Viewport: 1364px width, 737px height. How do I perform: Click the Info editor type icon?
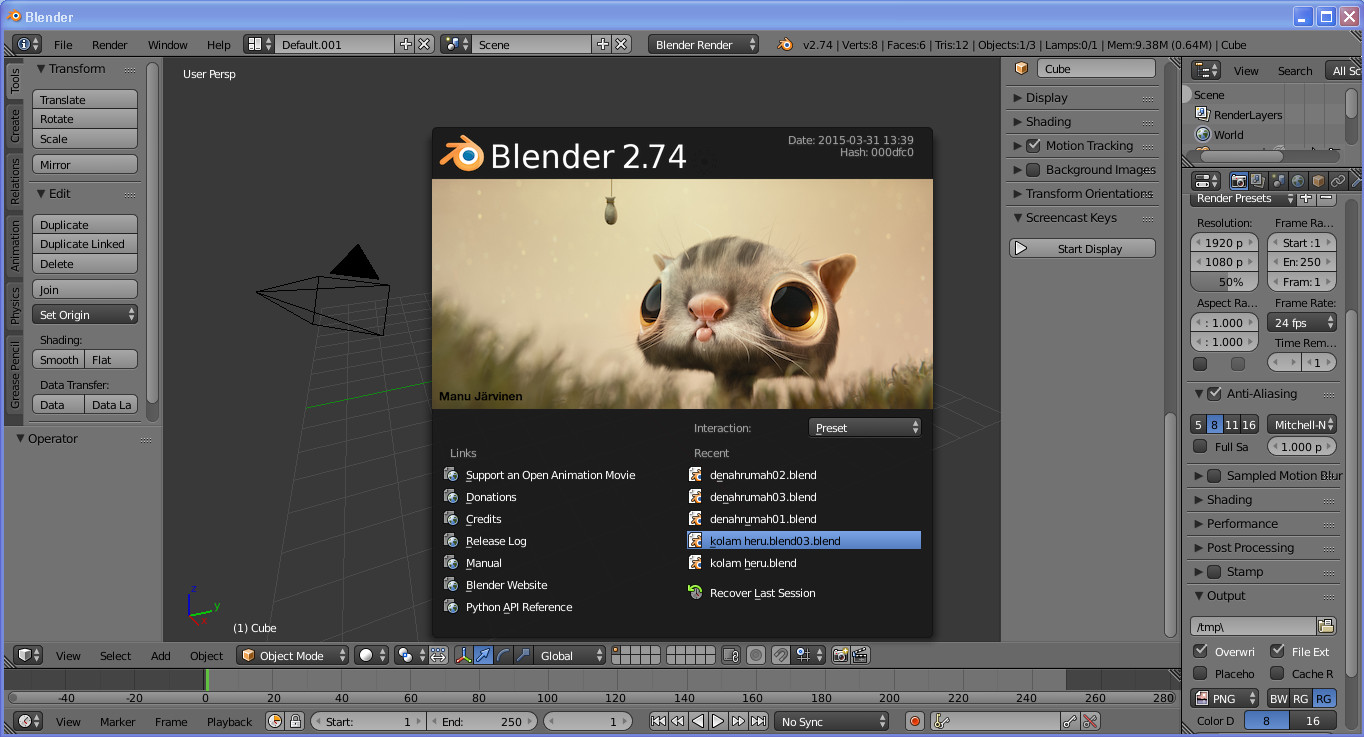coord(27,45)
